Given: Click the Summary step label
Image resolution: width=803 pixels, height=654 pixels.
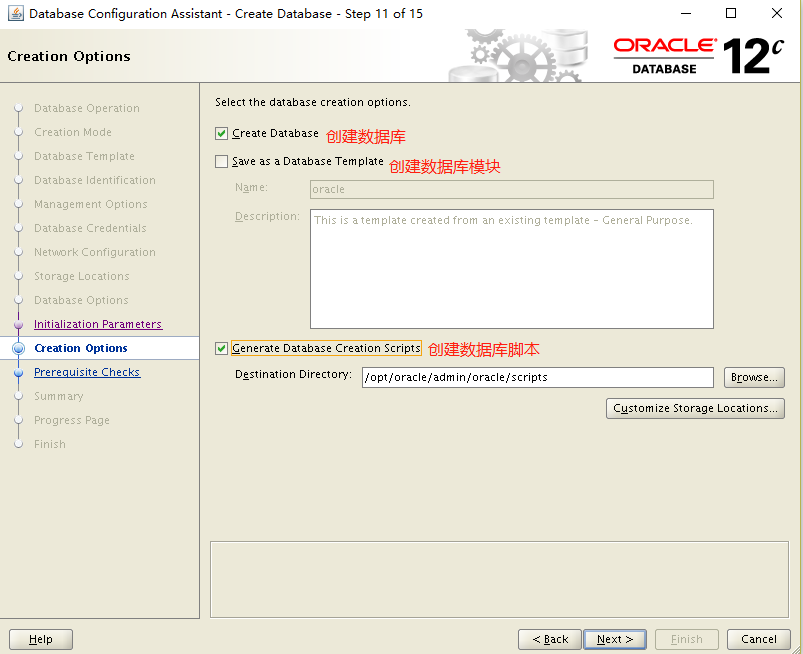Looking at the screenshot, I should click(58, 396).
